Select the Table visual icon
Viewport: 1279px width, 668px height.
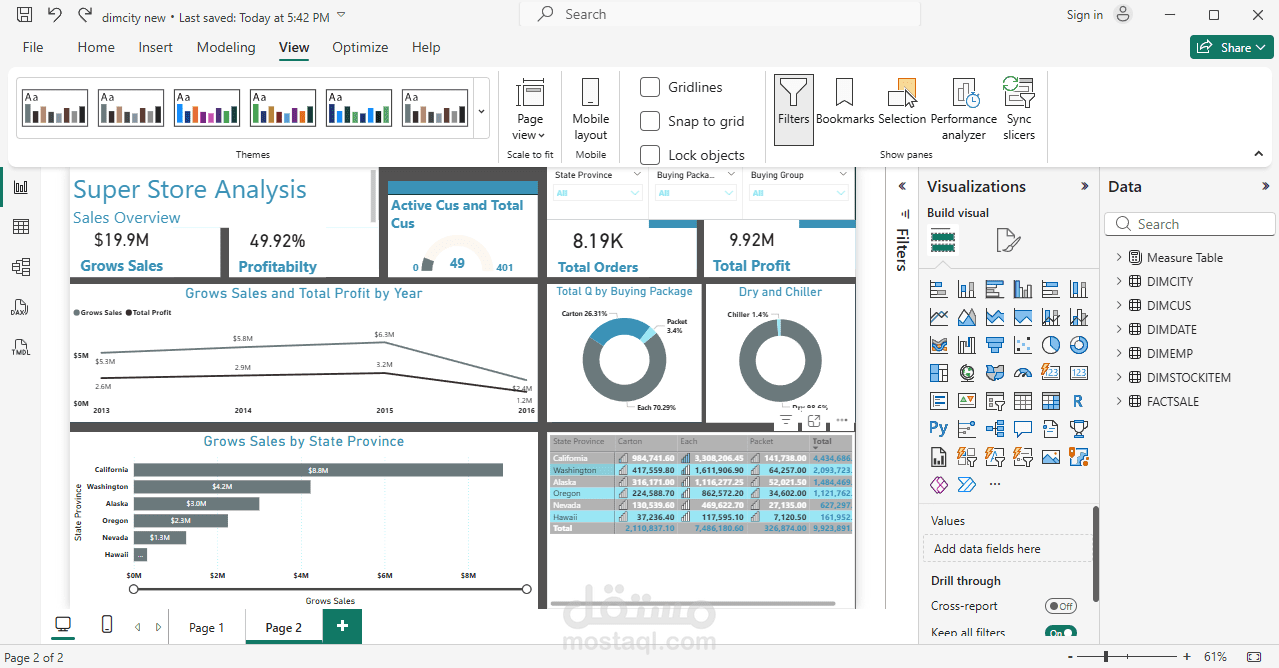pos(1022,401)
